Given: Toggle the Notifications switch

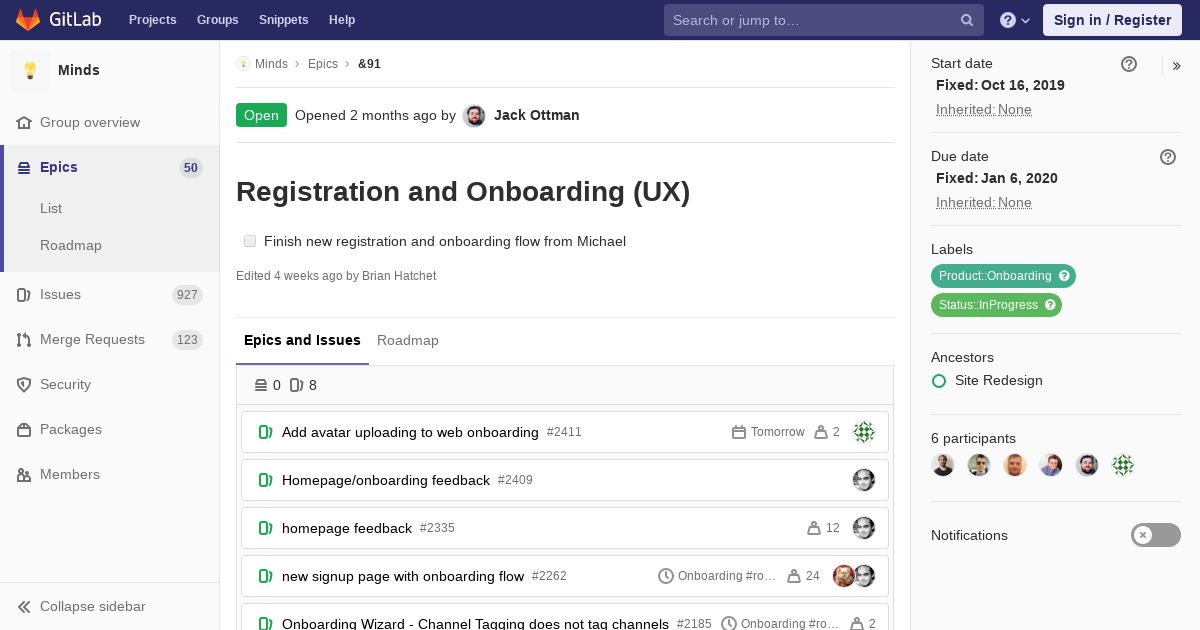Looking at the screenshot, I should (1156, 535).
